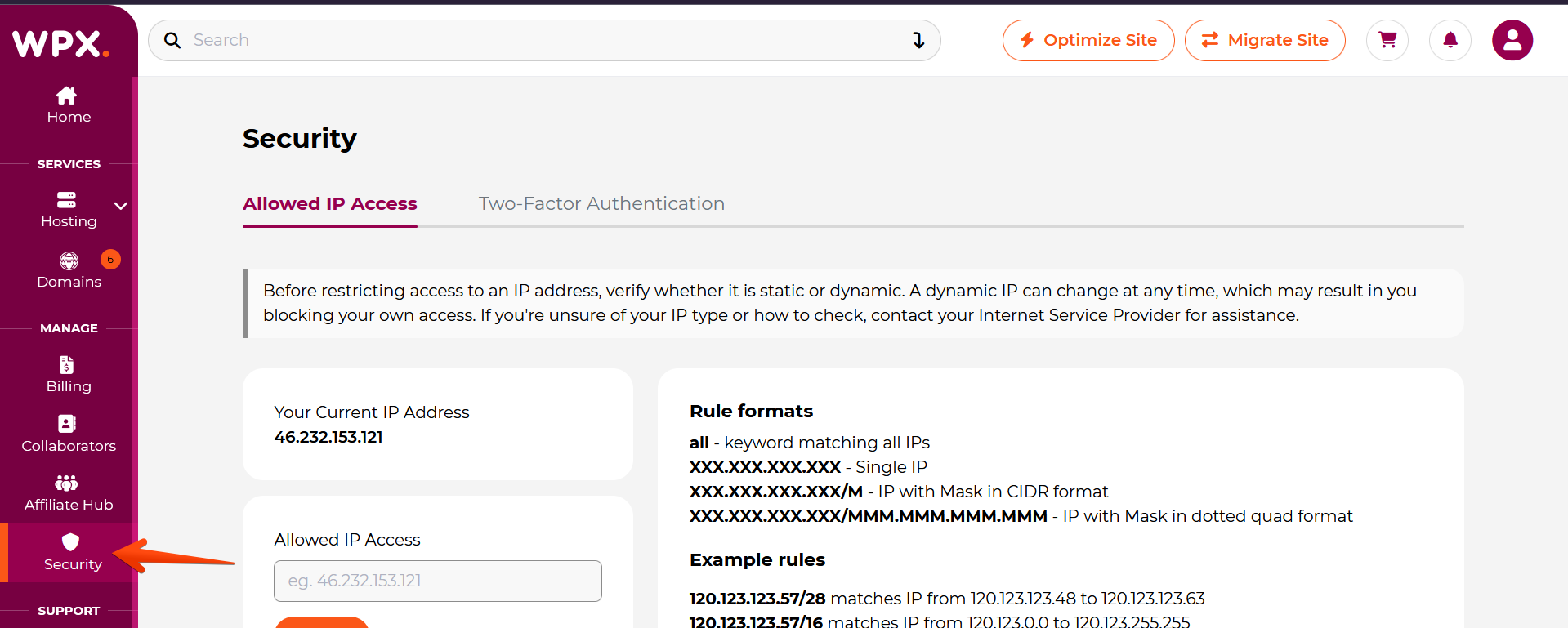The width and height of the screenshot is (1568, 628).
Task: Click the arrow in search bar
Action: 918,40
